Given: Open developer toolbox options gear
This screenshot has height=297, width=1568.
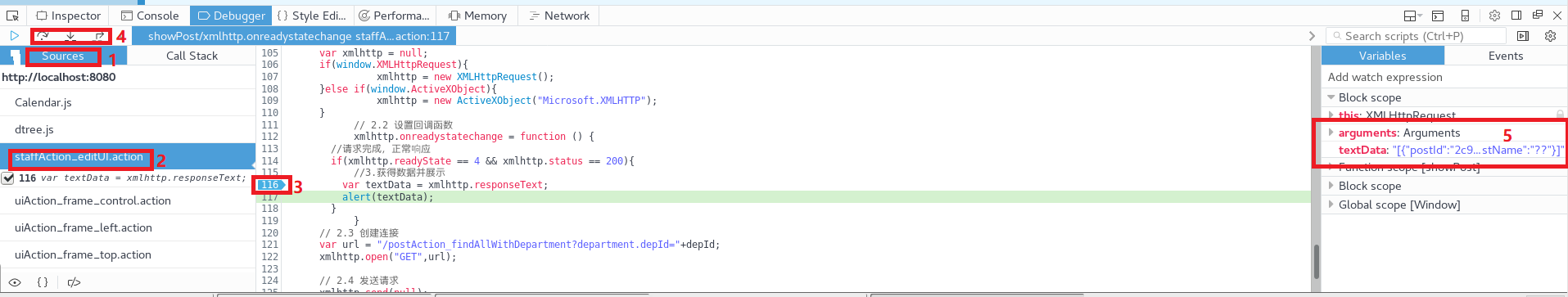Looking at the screenshot, I should [1494, 16].
